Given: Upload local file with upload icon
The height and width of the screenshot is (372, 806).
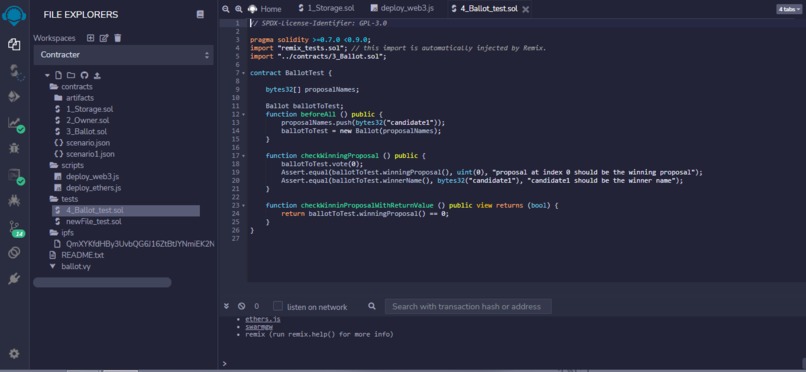Looking at the screenshot, I should click(97, 76).
